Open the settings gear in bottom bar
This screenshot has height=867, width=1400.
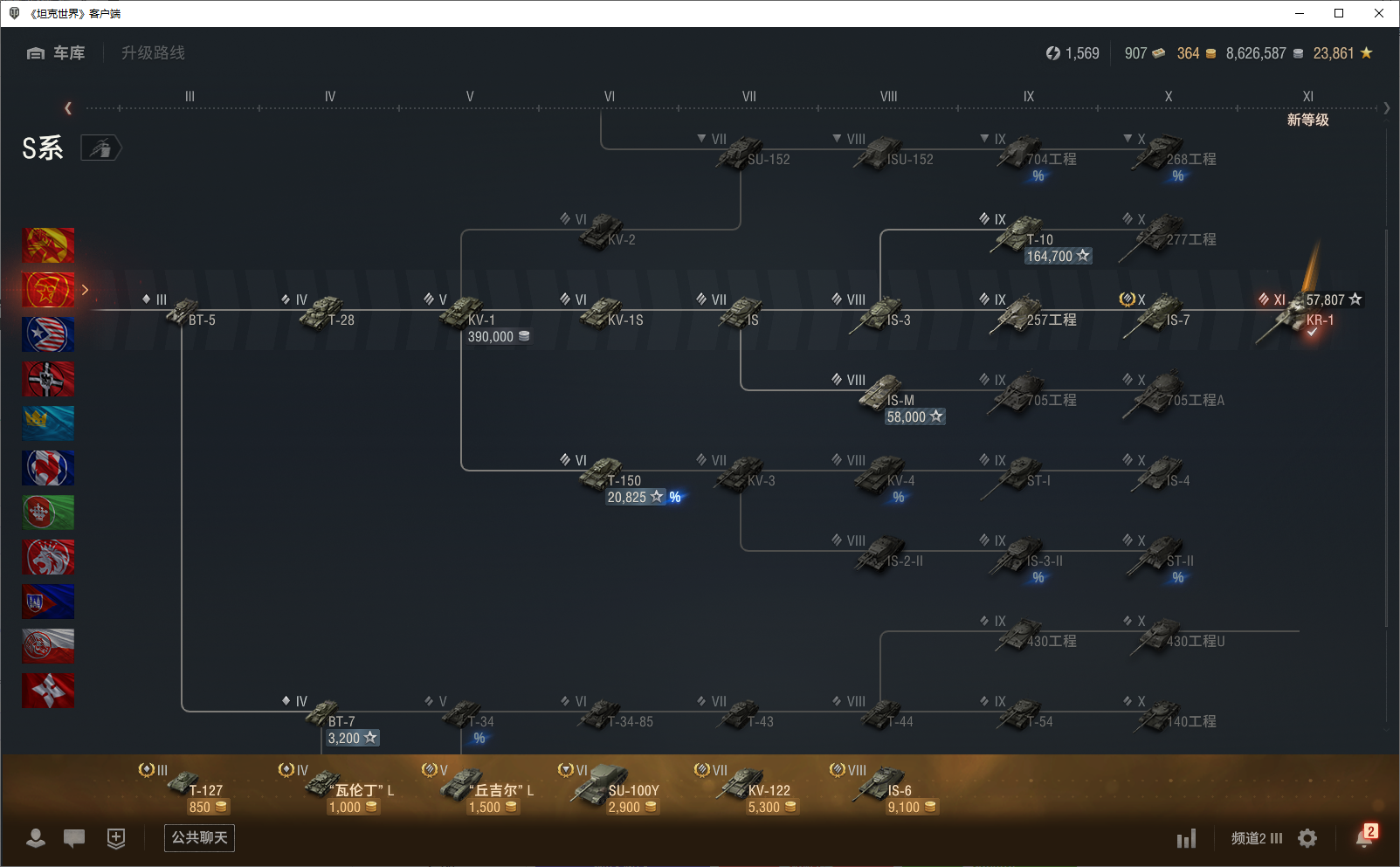[x=1307, y=838]
